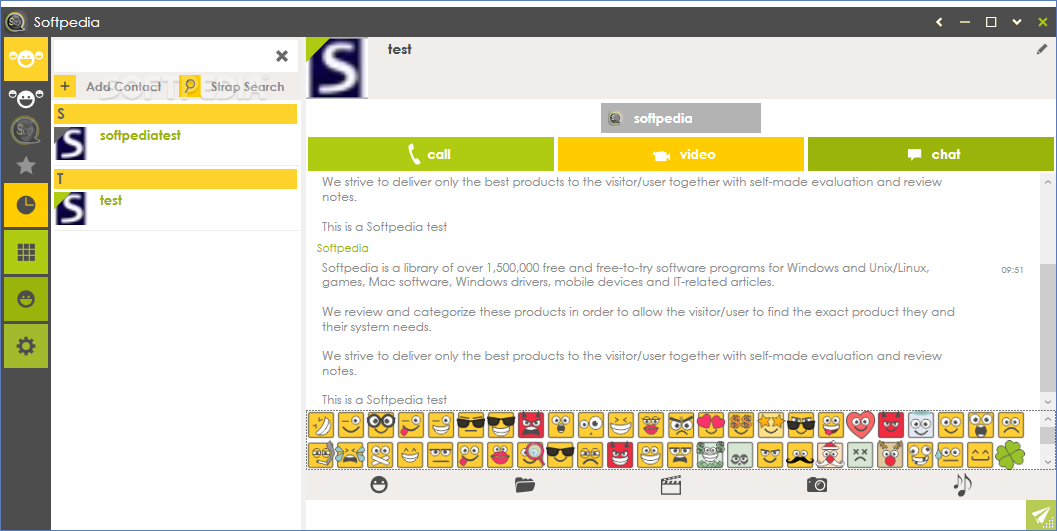Click the green smiley sidebar button
Viewport: 1057px width, 531px height.
coord(26,299)
